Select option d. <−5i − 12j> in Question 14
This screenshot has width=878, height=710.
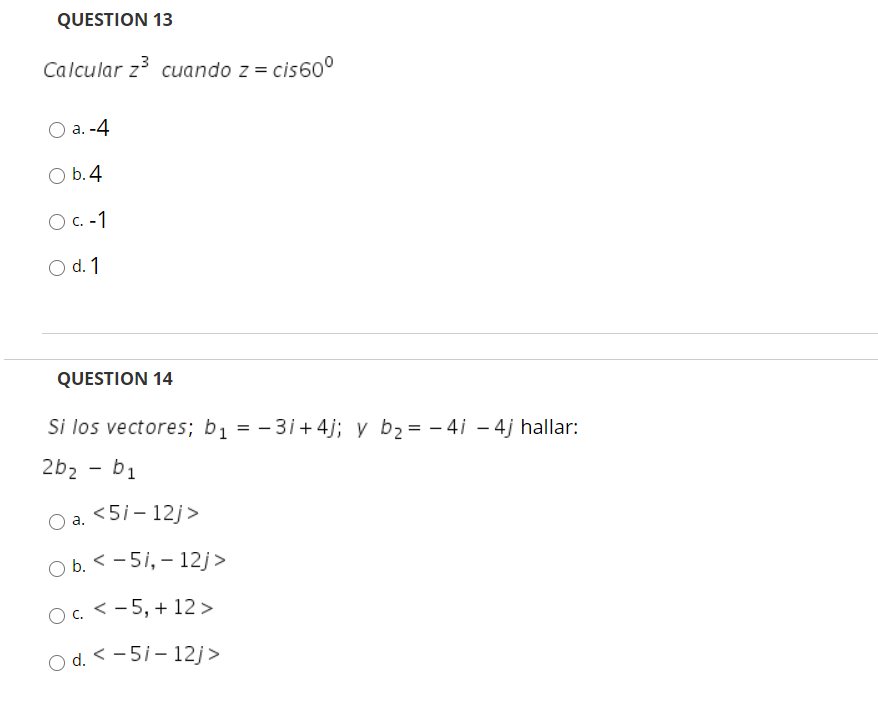[56, 661]
